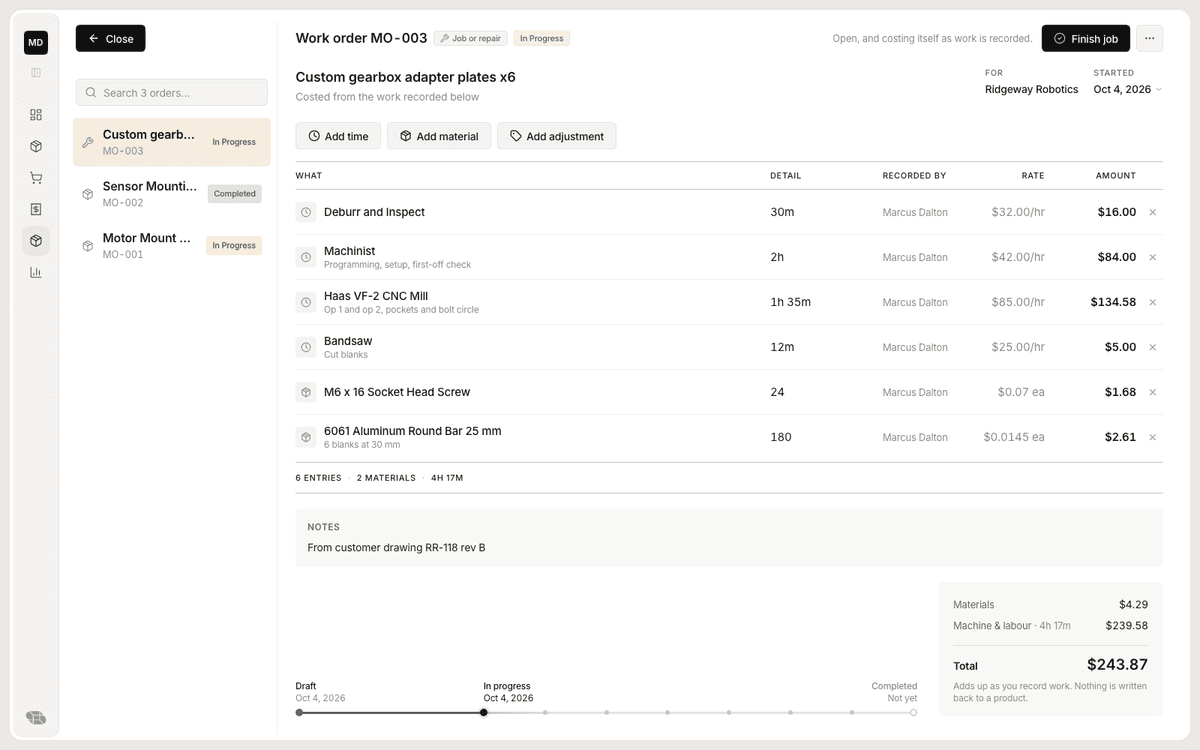
Task: Click the Custom gearbox adapter plates x6 title
Action: tap(406, 77)
